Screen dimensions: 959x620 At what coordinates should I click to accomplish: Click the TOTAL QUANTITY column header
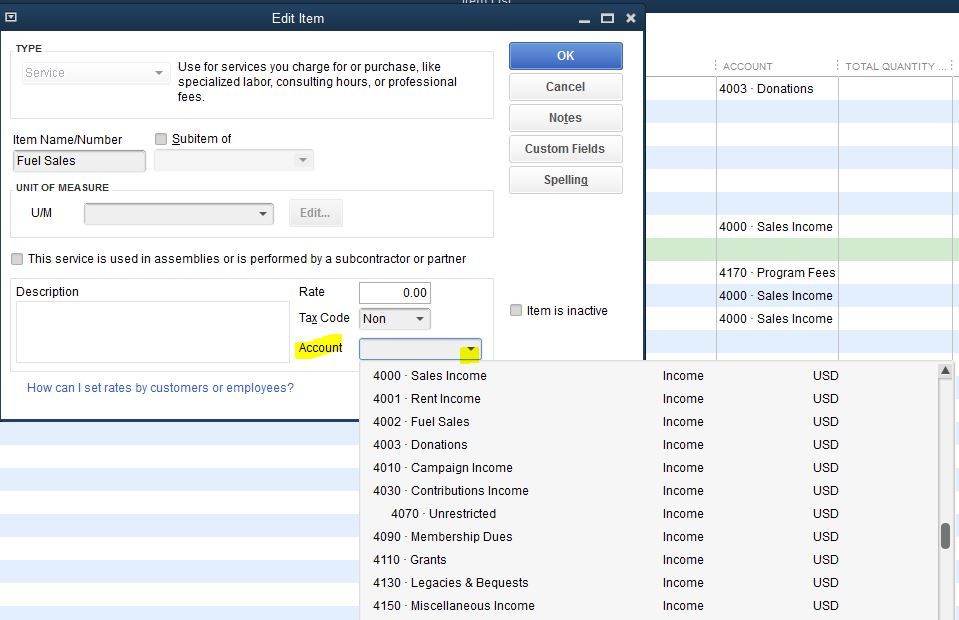click(895, 66)
